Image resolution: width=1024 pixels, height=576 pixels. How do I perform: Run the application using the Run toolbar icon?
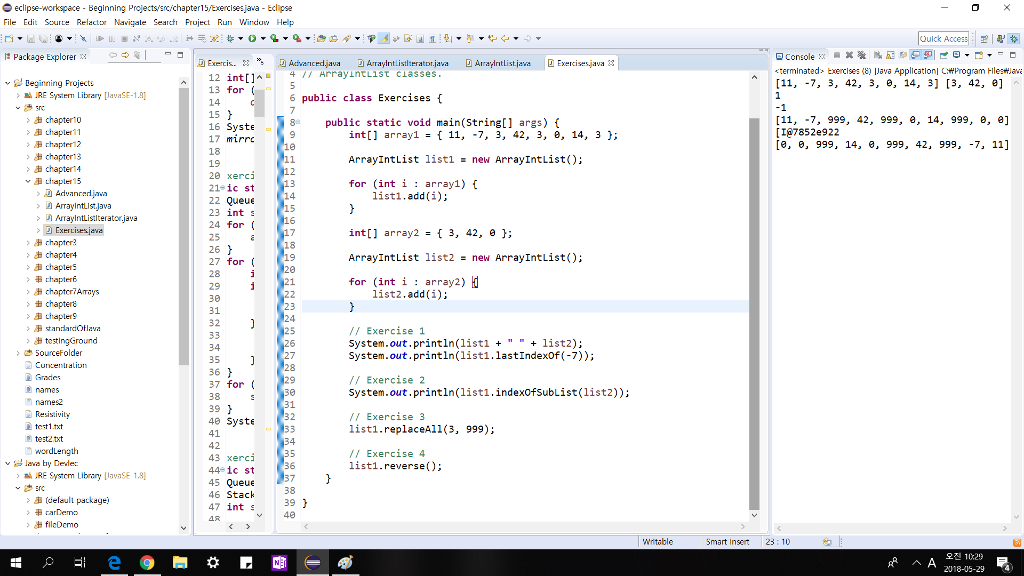(x=252, y=36)
